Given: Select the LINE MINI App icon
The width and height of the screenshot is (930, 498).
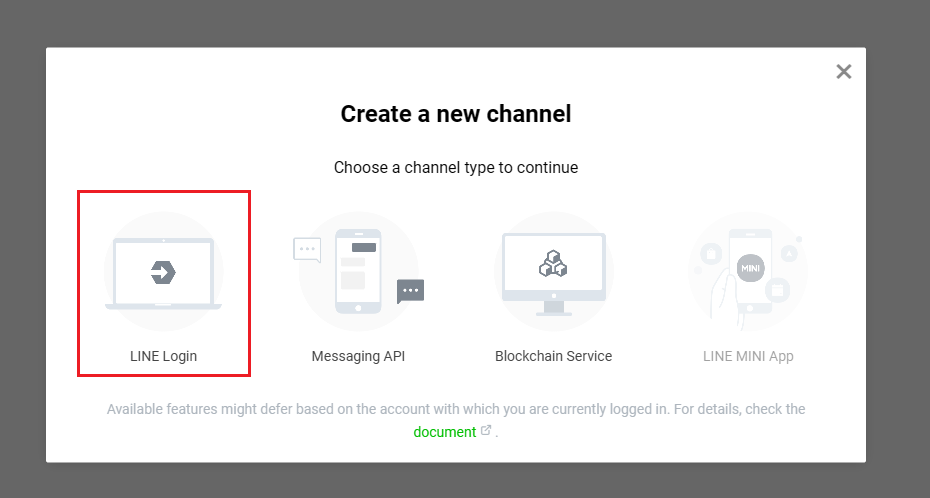Looking at the screenshot, I should coord(748,272).
